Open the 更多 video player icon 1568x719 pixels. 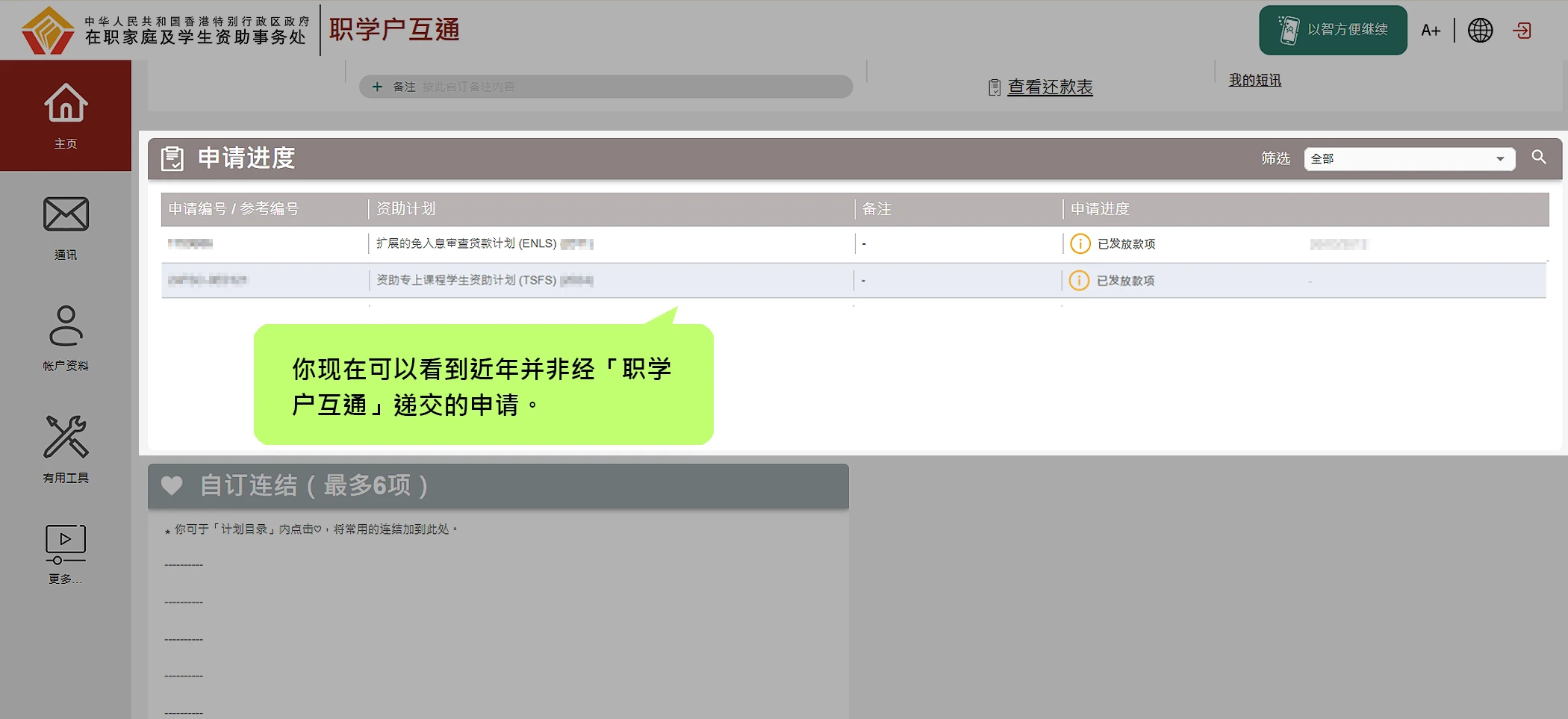[x=66, y=544]
